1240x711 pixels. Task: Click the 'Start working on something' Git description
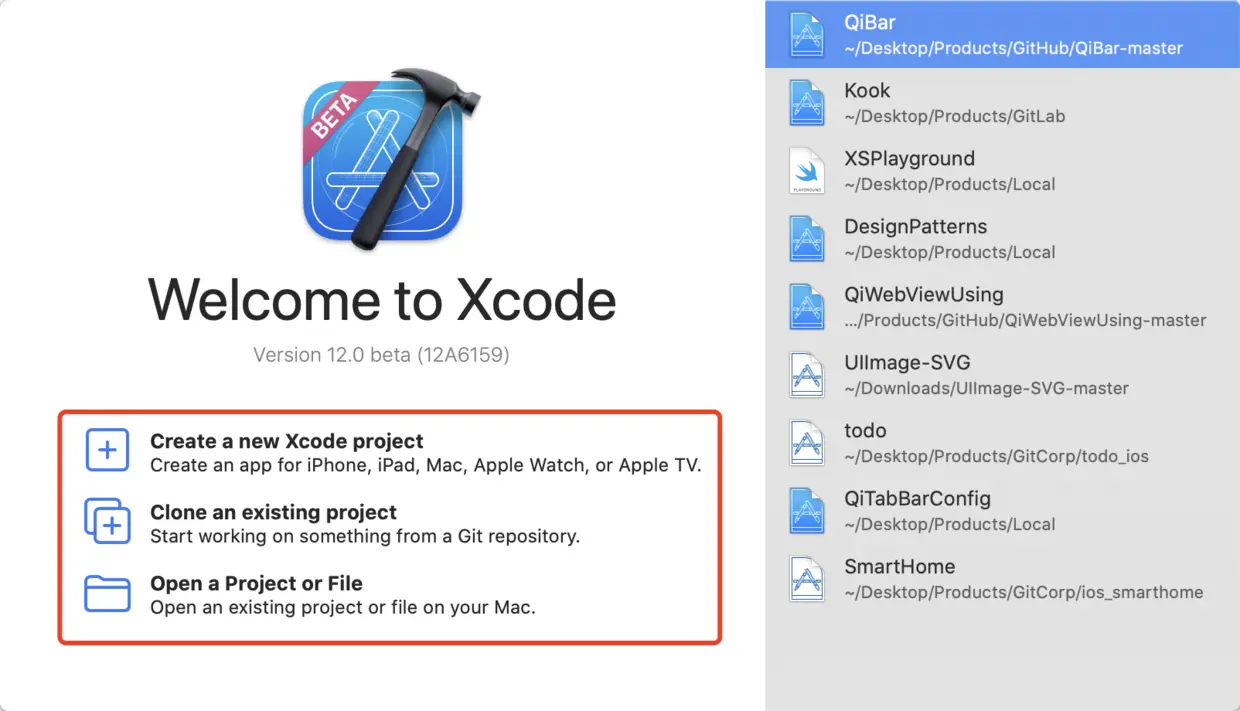pyautogui.click(x=365, y=536)
